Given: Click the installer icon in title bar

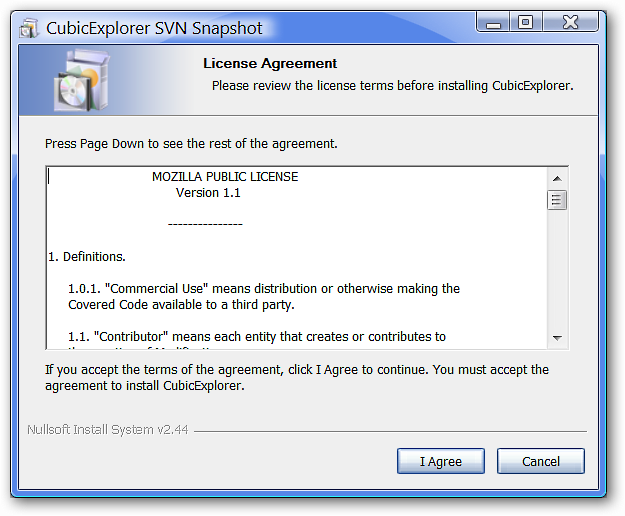Looking at the screenshot, I should click(x=29, y=28).
